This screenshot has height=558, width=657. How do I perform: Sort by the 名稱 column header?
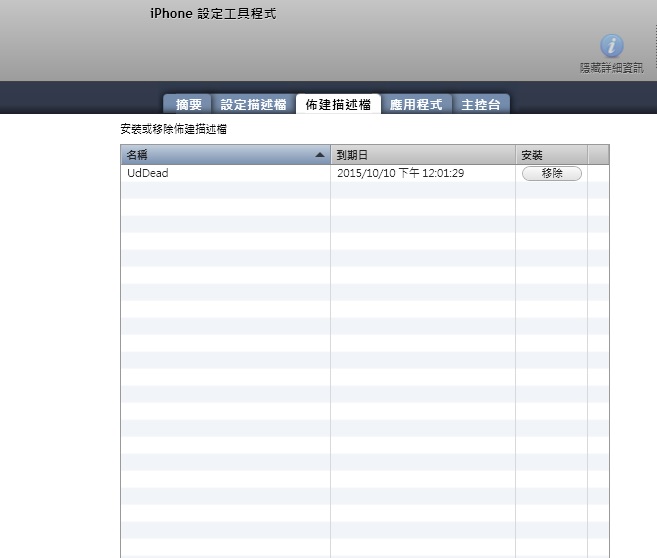225,155
